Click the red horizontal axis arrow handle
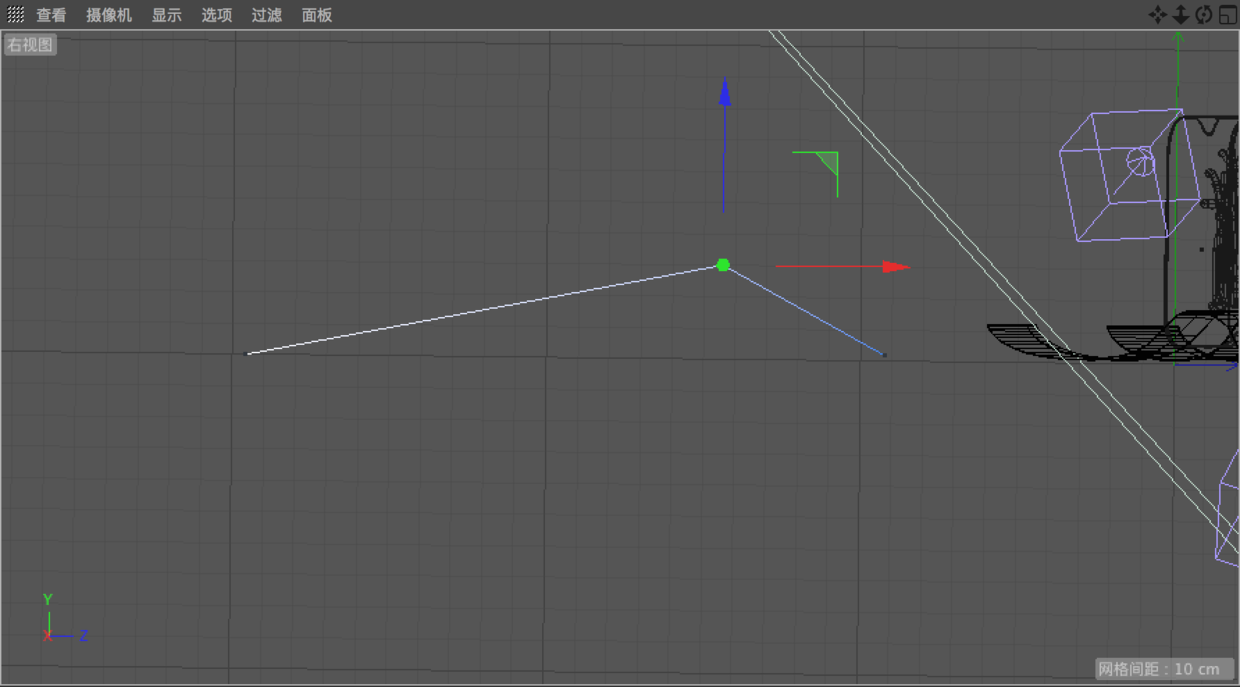Screen dimensions: 1240x687 pyautogui.click(x=896, y=267)
